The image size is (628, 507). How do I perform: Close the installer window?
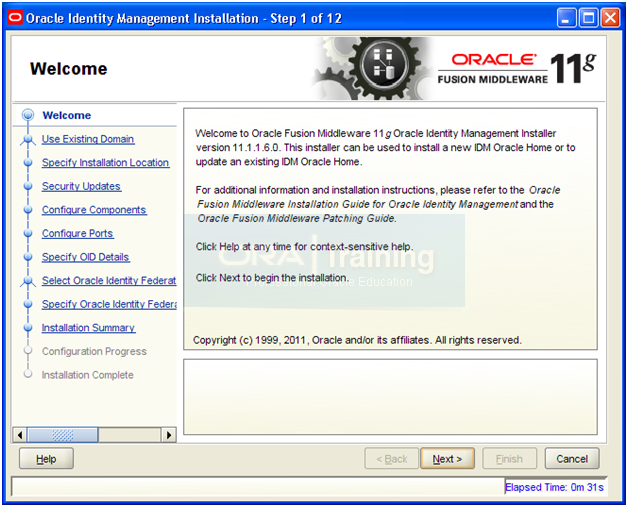click(x=610, y=18)
